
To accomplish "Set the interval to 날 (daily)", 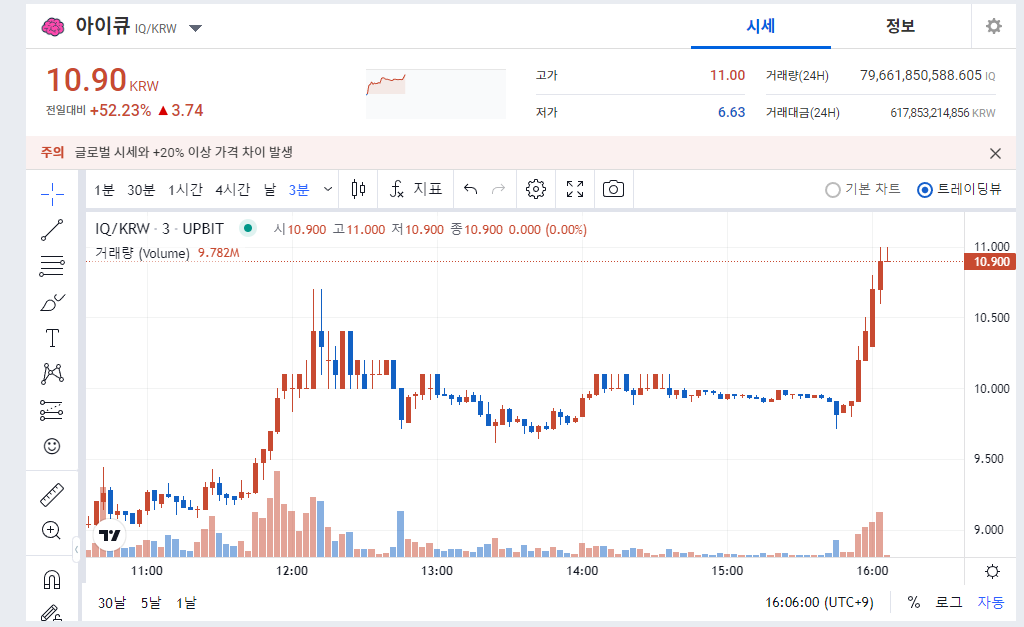I will [270, 190].
